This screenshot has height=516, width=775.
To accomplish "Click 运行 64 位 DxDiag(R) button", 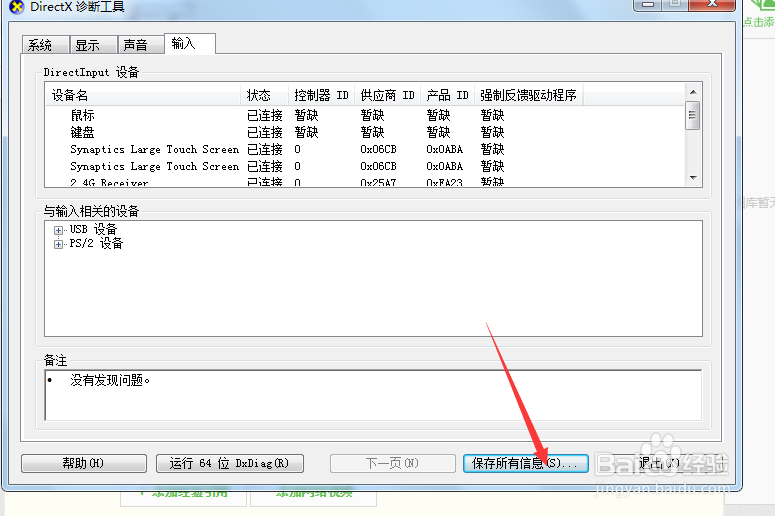I will 229,463.
